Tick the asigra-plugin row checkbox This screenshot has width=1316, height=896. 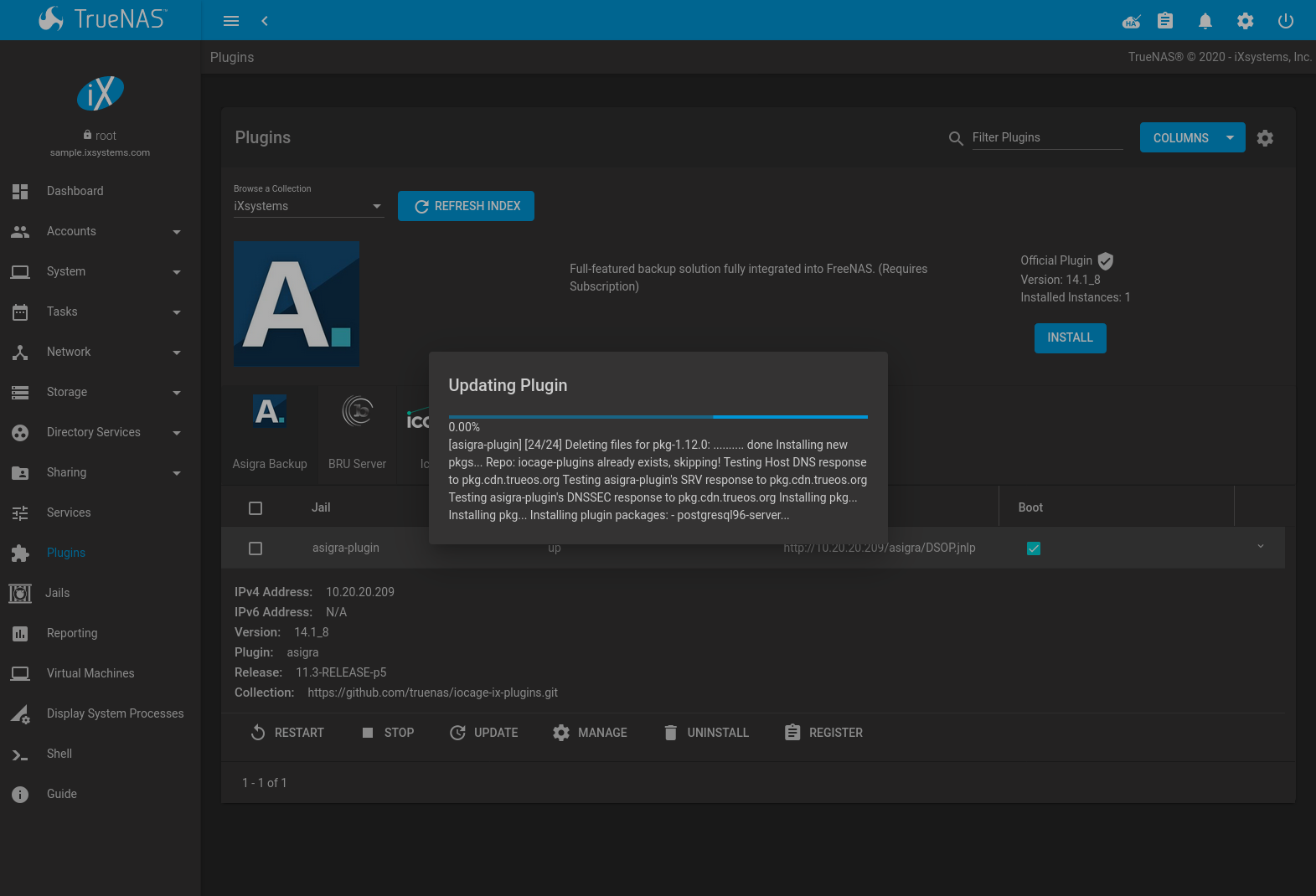tap(255, 548)
